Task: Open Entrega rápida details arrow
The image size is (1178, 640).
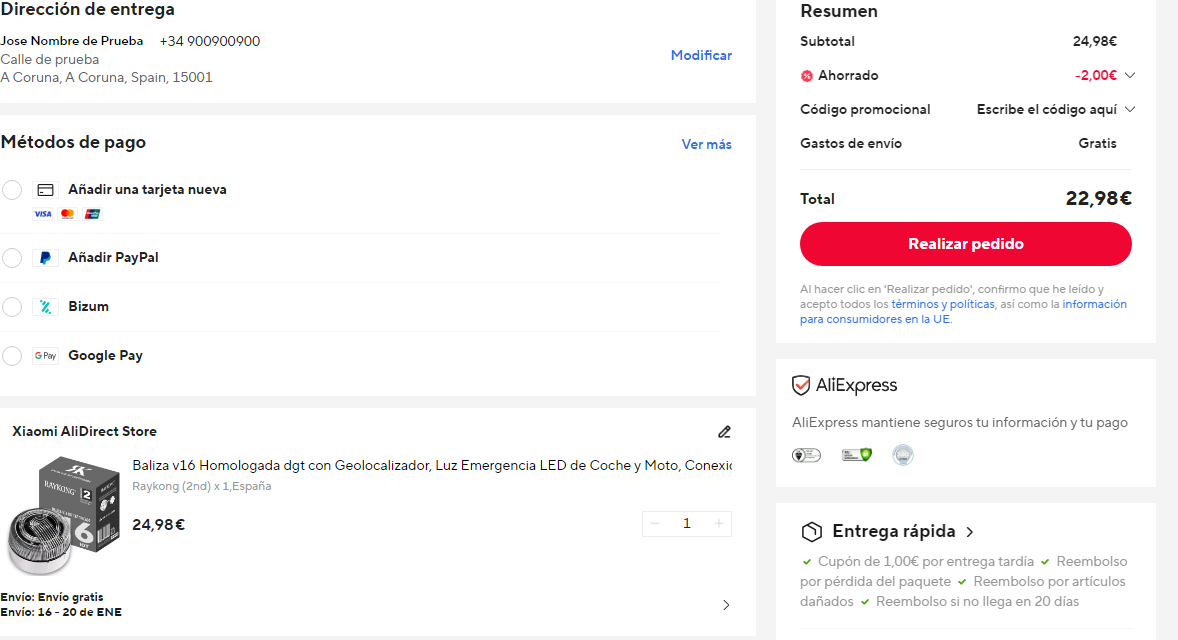Action: [x=970, y=532]
